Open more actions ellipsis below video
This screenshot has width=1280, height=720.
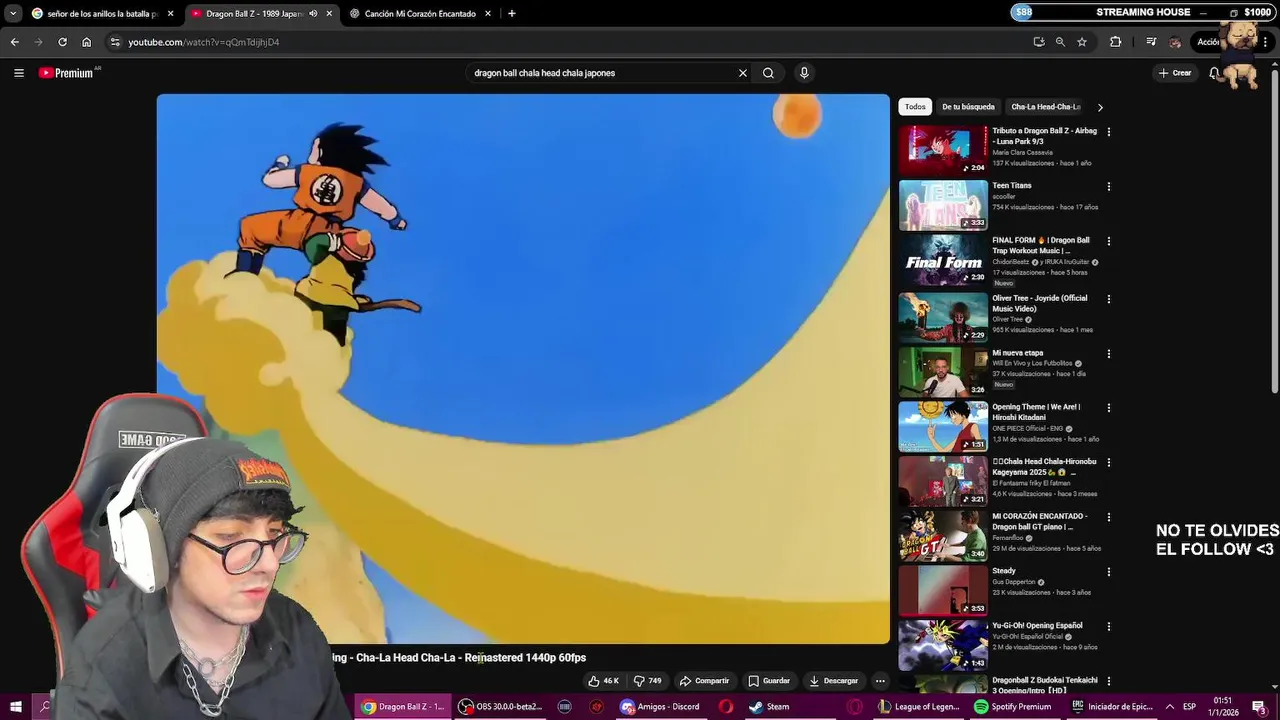tap(880, 681)
